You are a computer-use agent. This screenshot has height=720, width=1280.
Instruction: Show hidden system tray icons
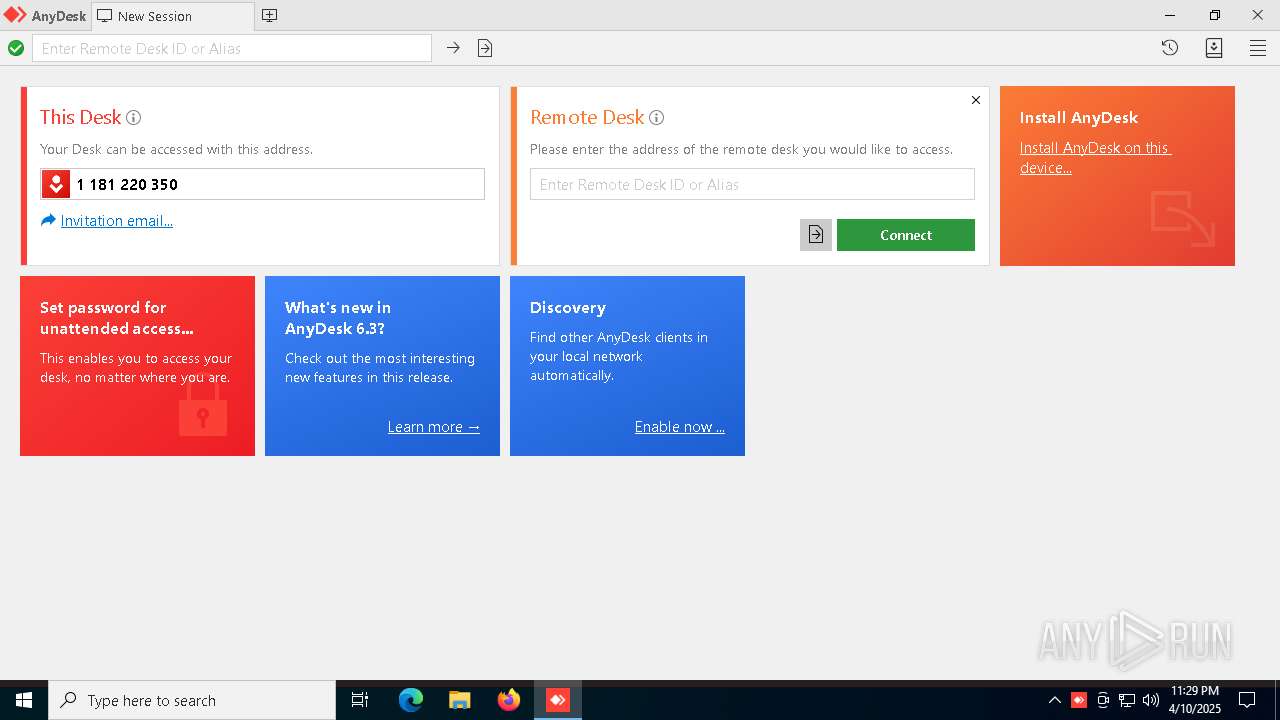pyautogui.click(x=1054, y=700)
